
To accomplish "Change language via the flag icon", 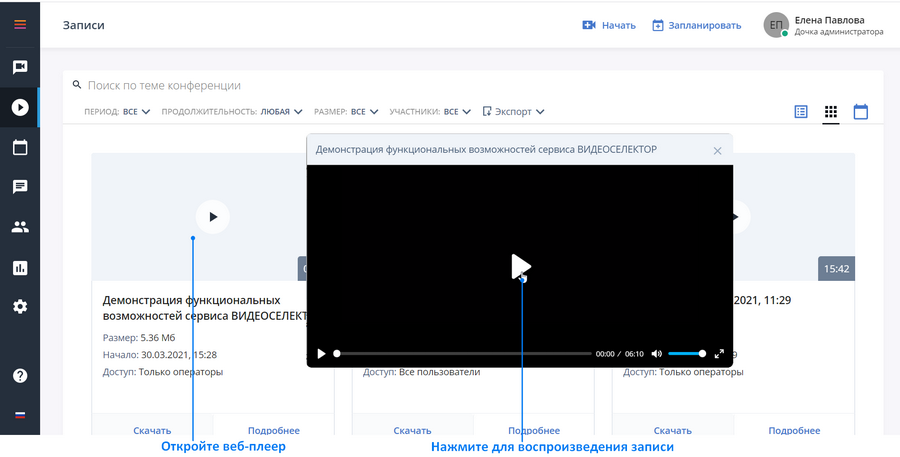I will point(20,415).
